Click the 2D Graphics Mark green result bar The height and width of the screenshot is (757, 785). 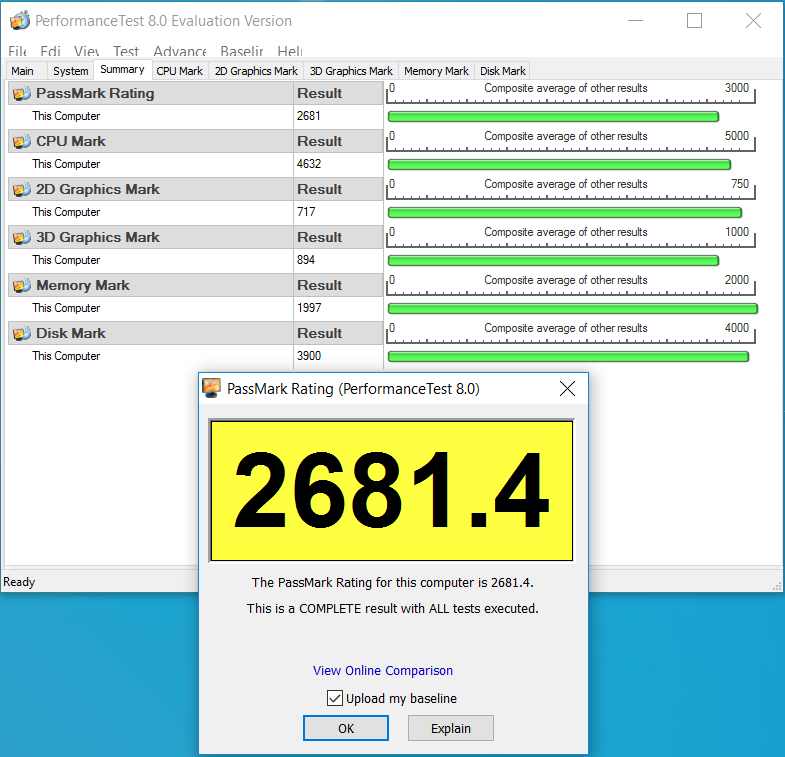tap(565, 213)
